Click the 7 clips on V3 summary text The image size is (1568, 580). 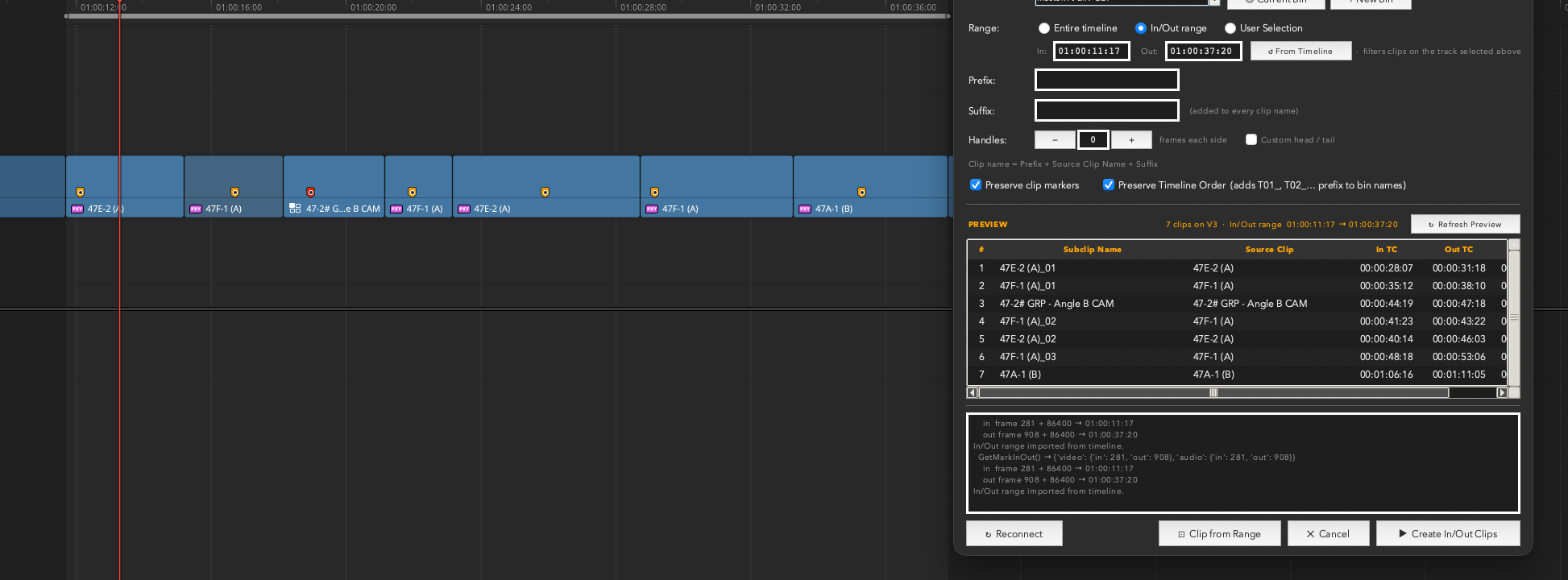1192,225
